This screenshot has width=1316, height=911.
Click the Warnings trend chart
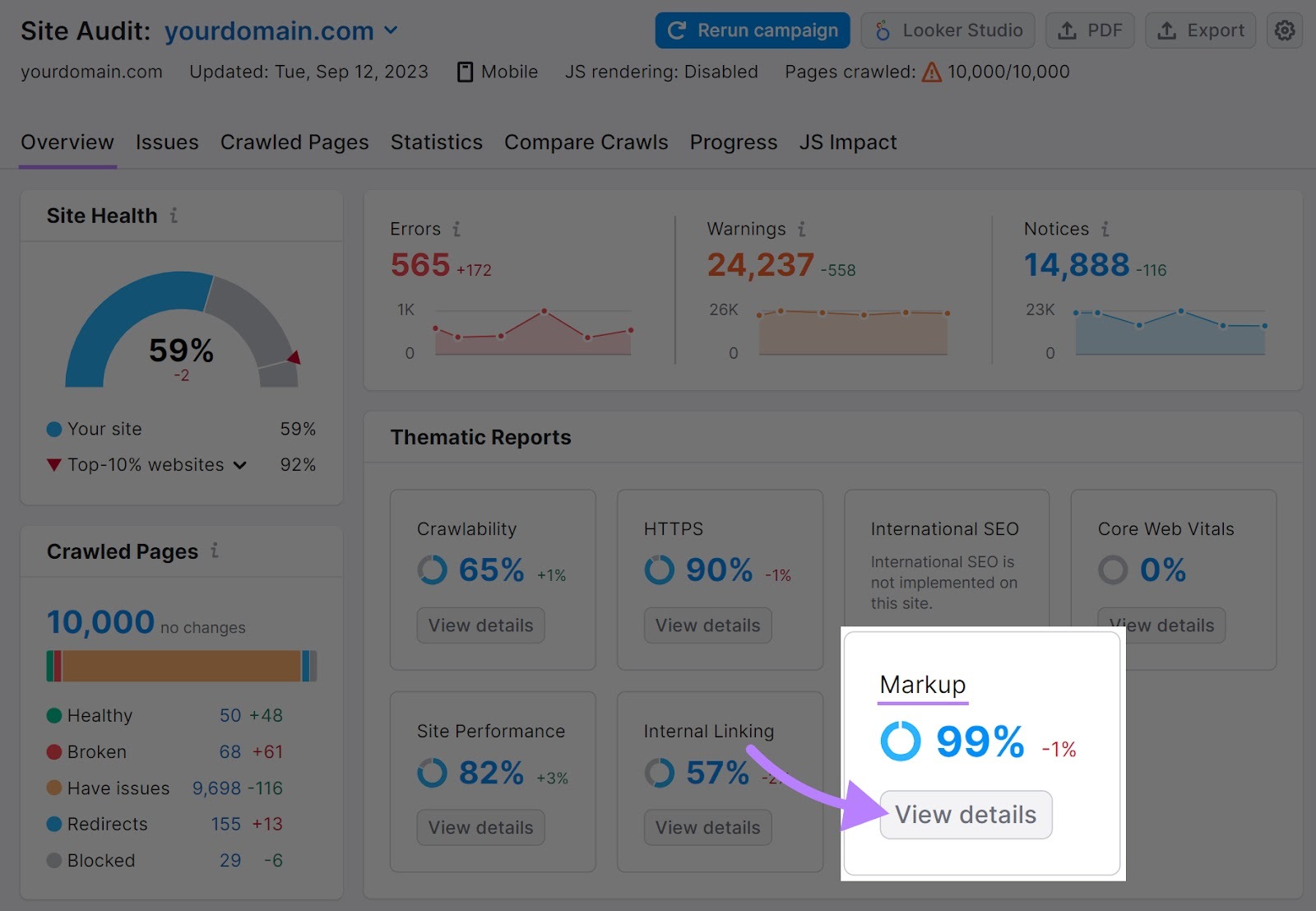[x=852, y=332]
